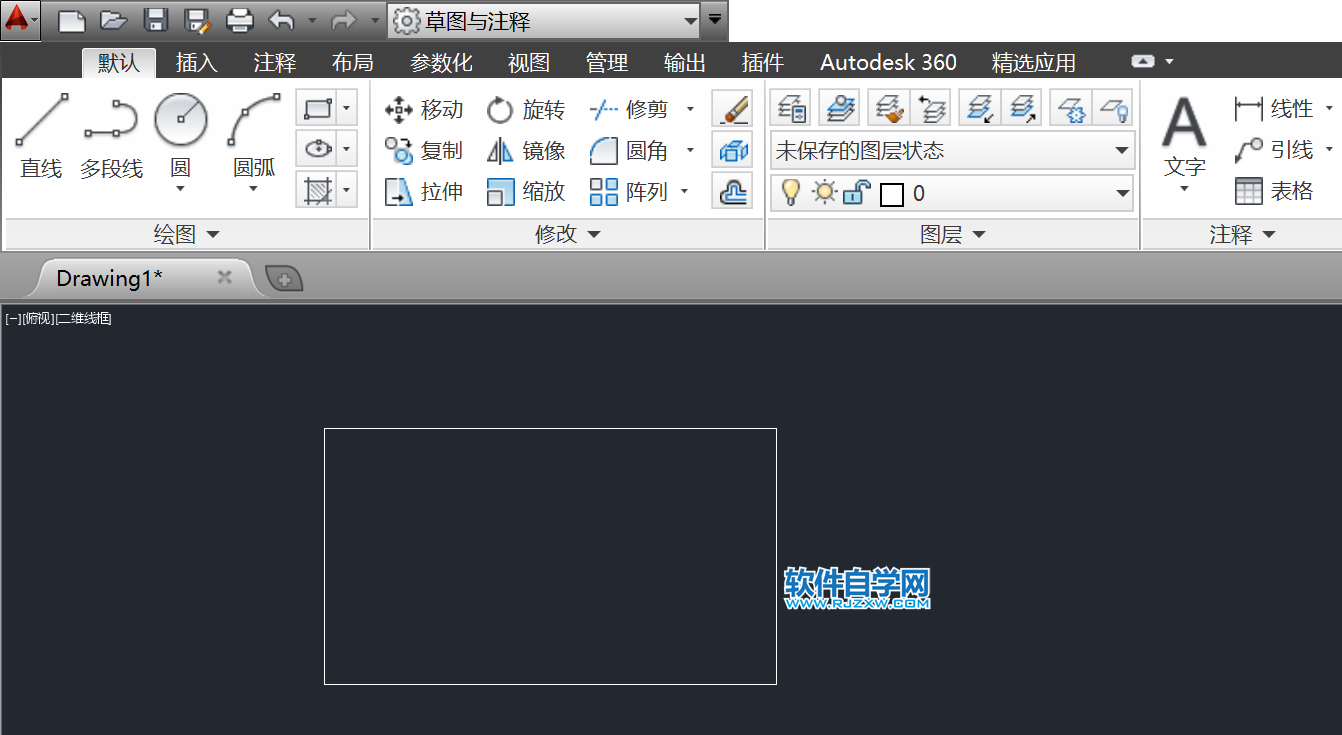The width and height of the screenshot is (1342, 735).
Task: Select the 缩放 (Scale) tool
Action: [526, 191]
